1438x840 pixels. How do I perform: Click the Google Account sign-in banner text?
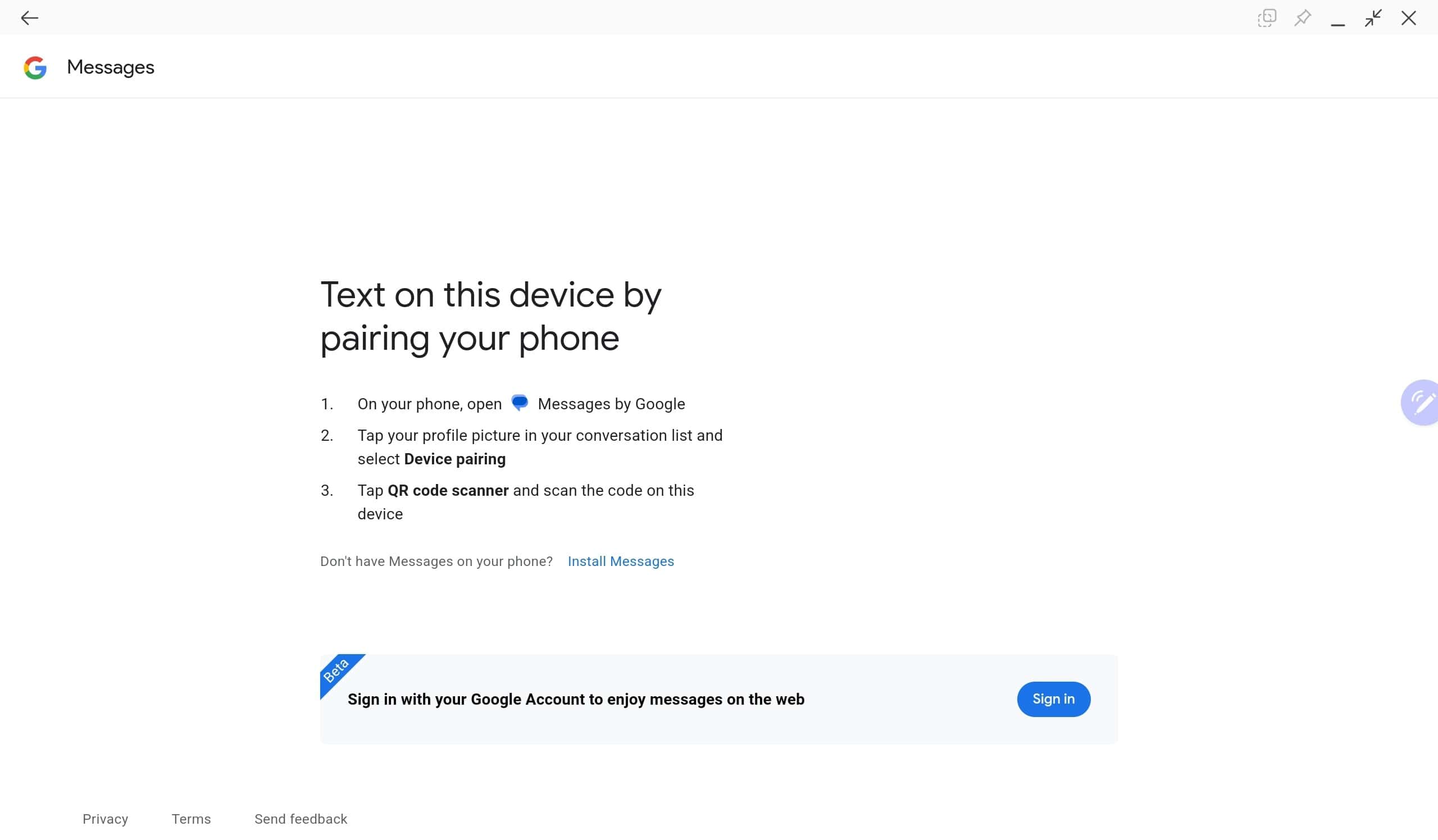point(576,700)
